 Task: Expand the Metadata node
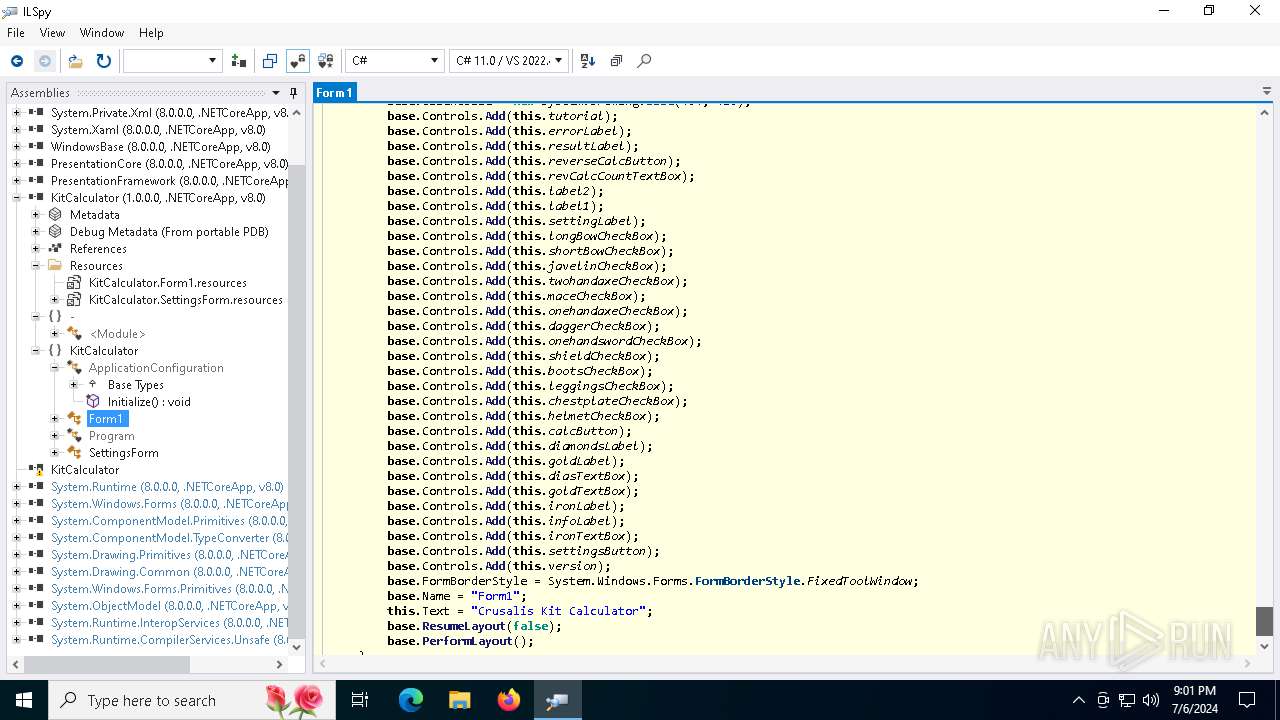point(35,215)
